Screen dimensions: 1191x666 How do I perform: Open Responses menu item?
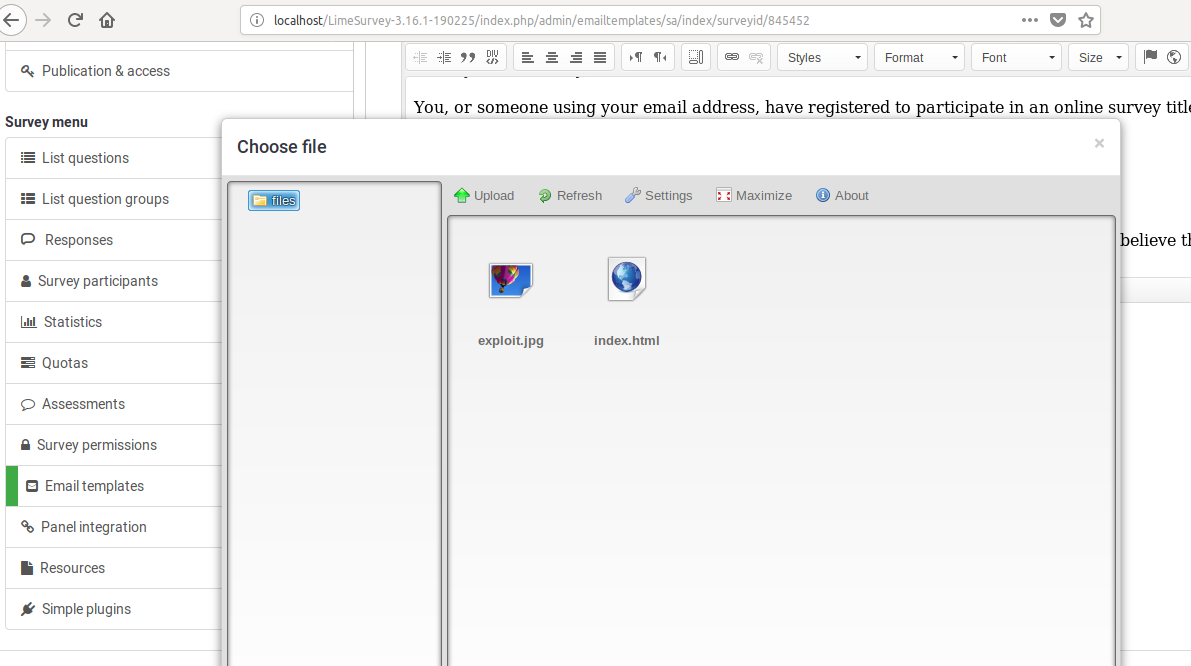click(114, 240)
